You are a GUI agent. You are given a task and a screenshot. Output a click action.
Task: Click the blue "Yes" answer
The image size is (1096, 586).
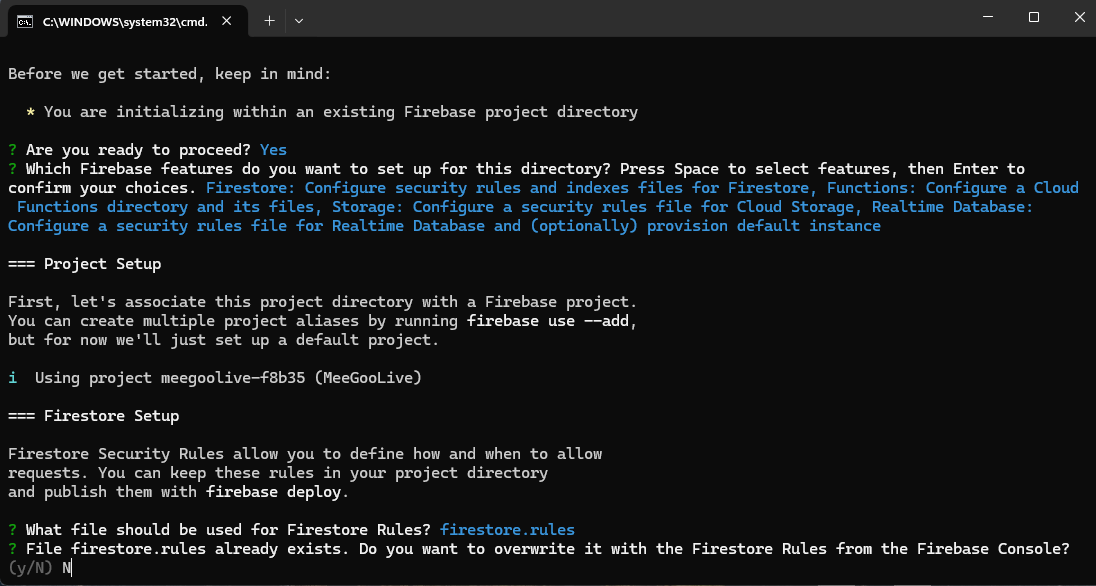click(273, 150)
